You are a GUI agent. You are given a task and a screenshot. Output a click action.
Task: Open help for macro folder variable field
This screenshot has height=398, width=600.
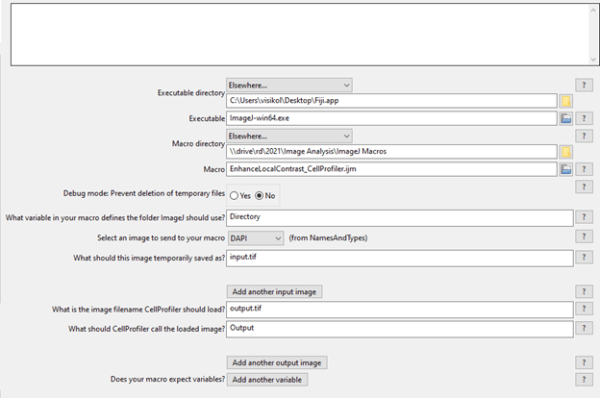584,217
